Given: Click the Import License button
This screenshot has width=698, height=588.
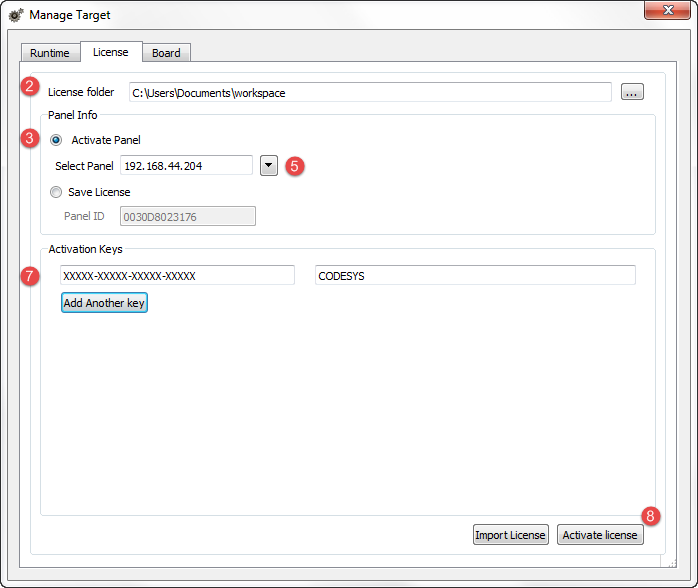Looking at the screenshot, I should [x=510, y=535].
